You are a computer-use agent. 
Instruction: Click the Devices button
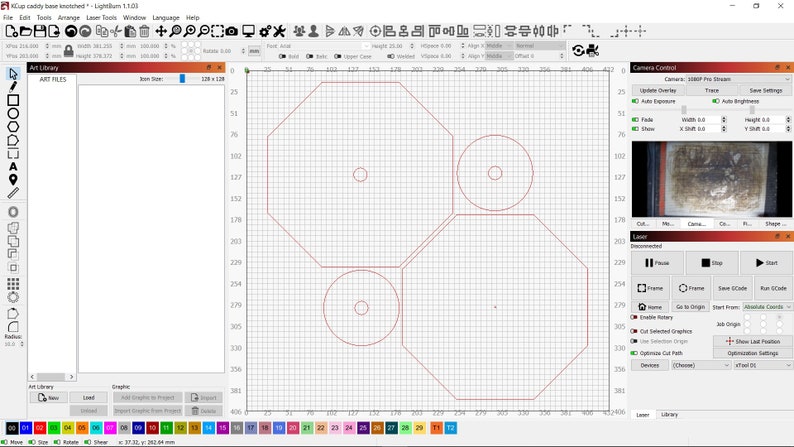click(650, 365)
